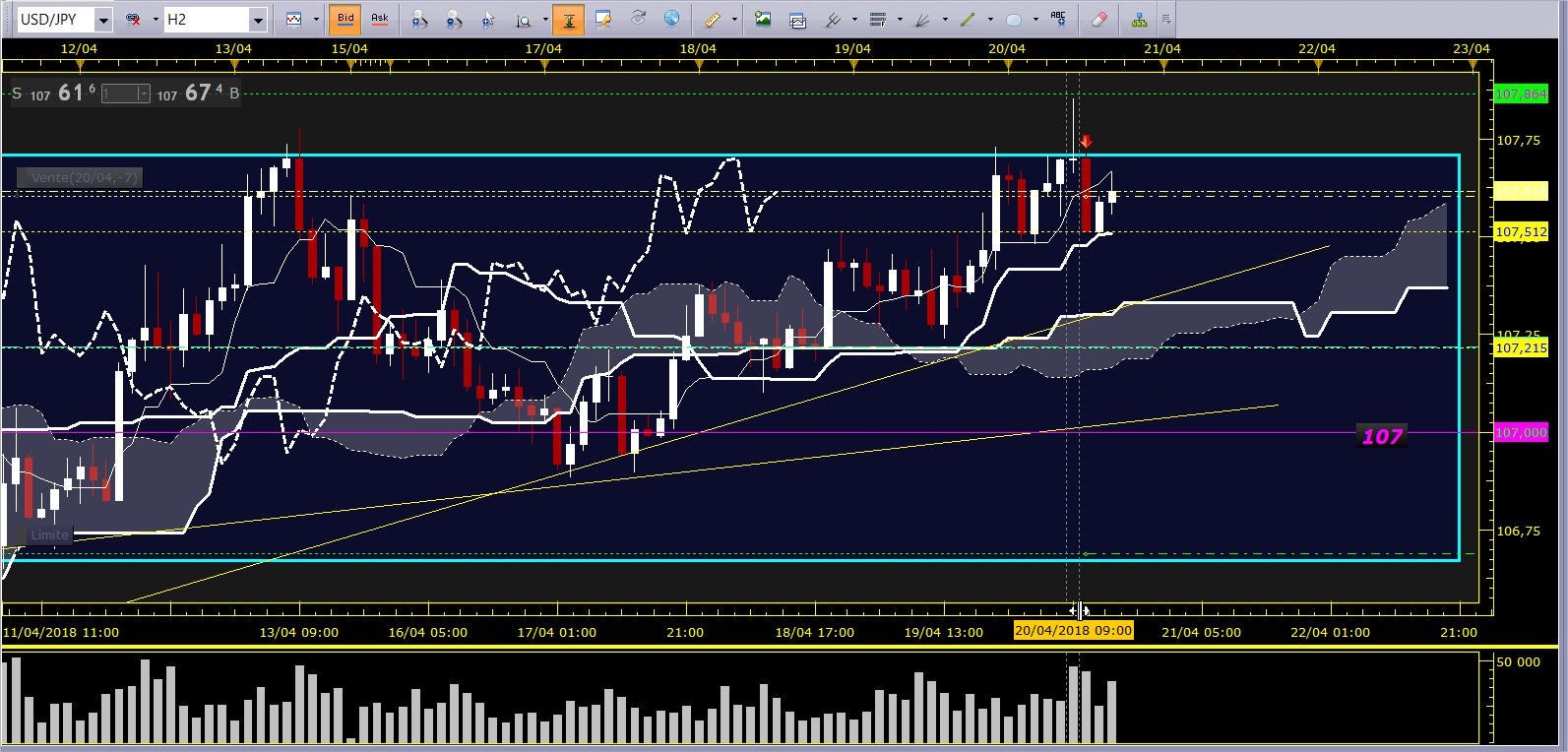Click the green hierarchy tree icon

click(x=1139, y=20)
